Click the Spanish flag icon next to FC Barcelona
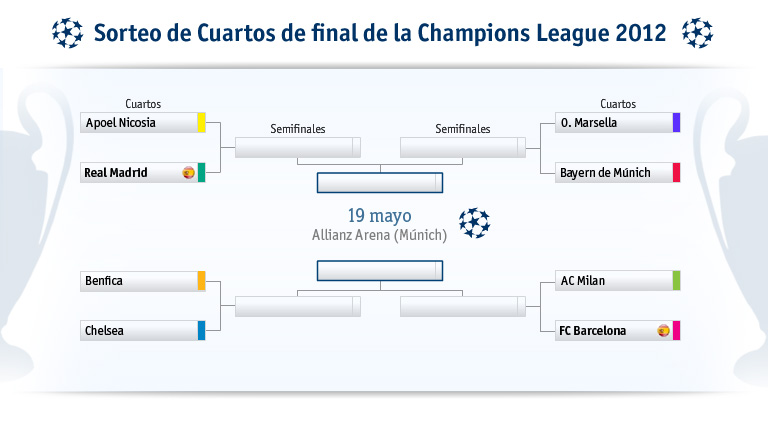The width and height of the screenshot is (768, 432). click(663, 331)
